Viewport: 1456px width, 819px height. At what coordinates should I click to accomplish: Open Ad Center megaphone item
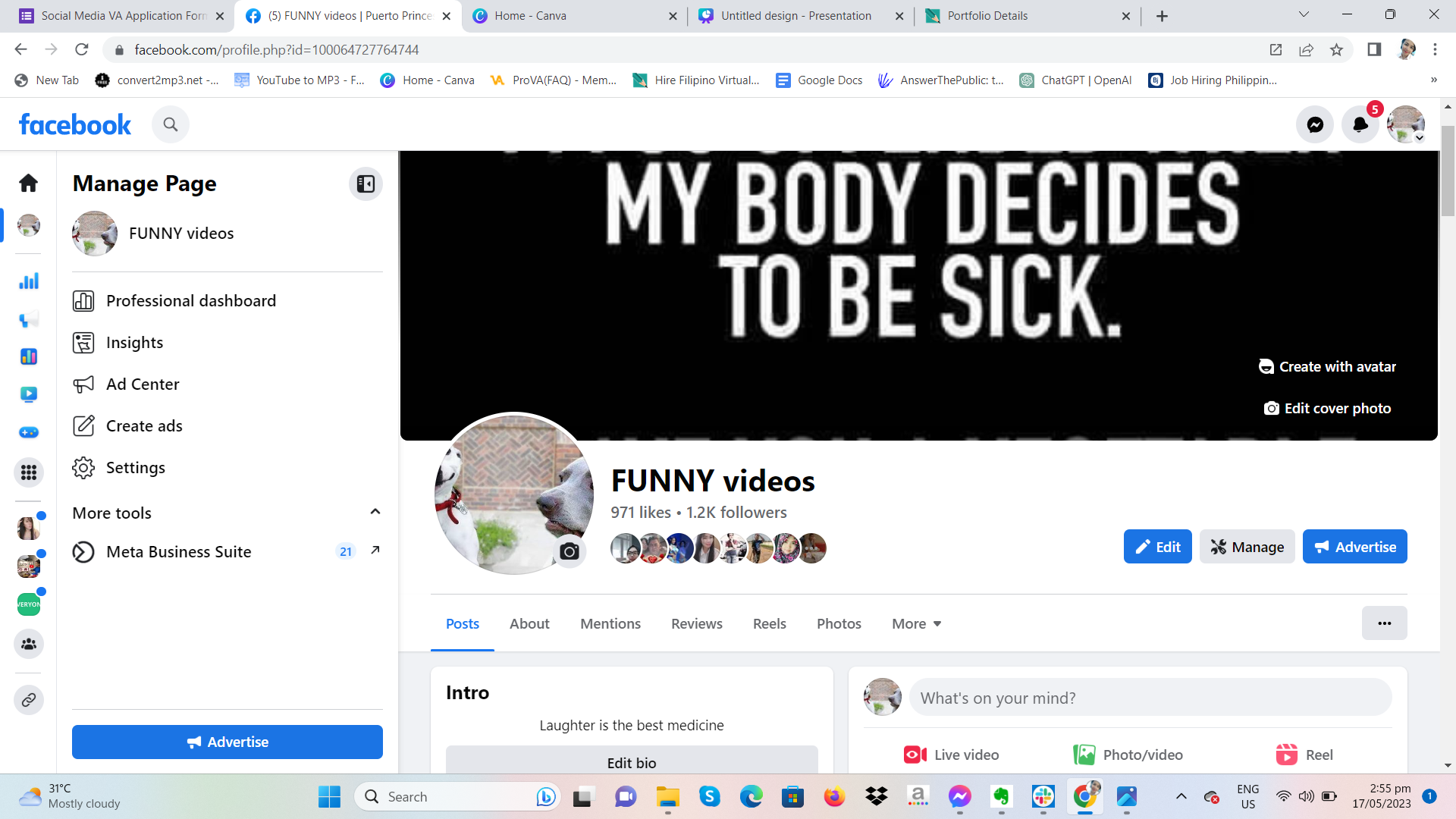(x=143, y=384)
